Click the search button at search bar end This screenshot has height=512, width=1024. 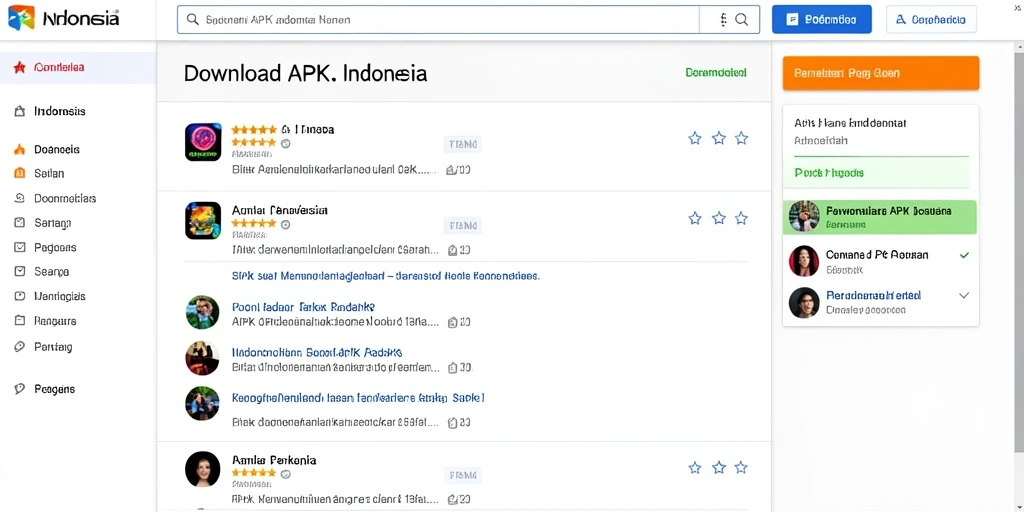pos(742,20)
